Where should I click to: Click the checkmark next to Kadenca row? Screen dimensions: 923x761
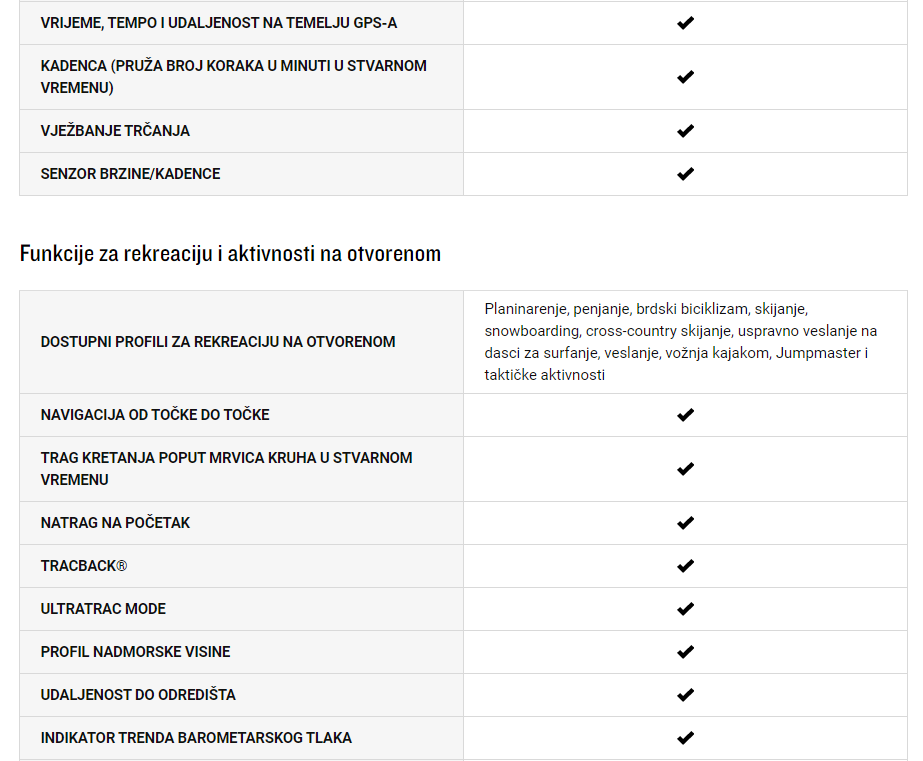pyautogui.click(x=685, y=77)
